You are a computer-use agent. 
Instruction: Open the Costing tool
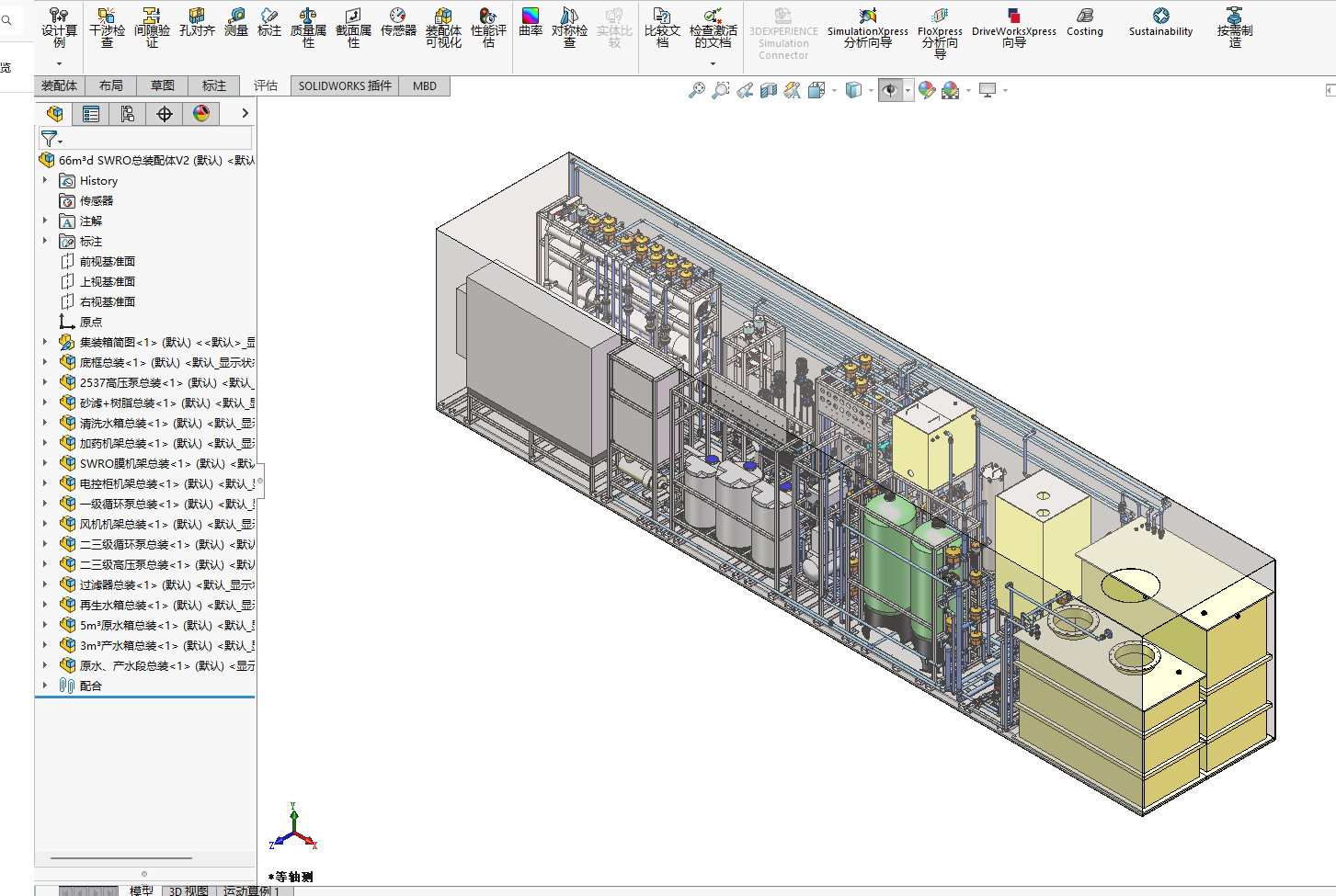pos(1085,22)
